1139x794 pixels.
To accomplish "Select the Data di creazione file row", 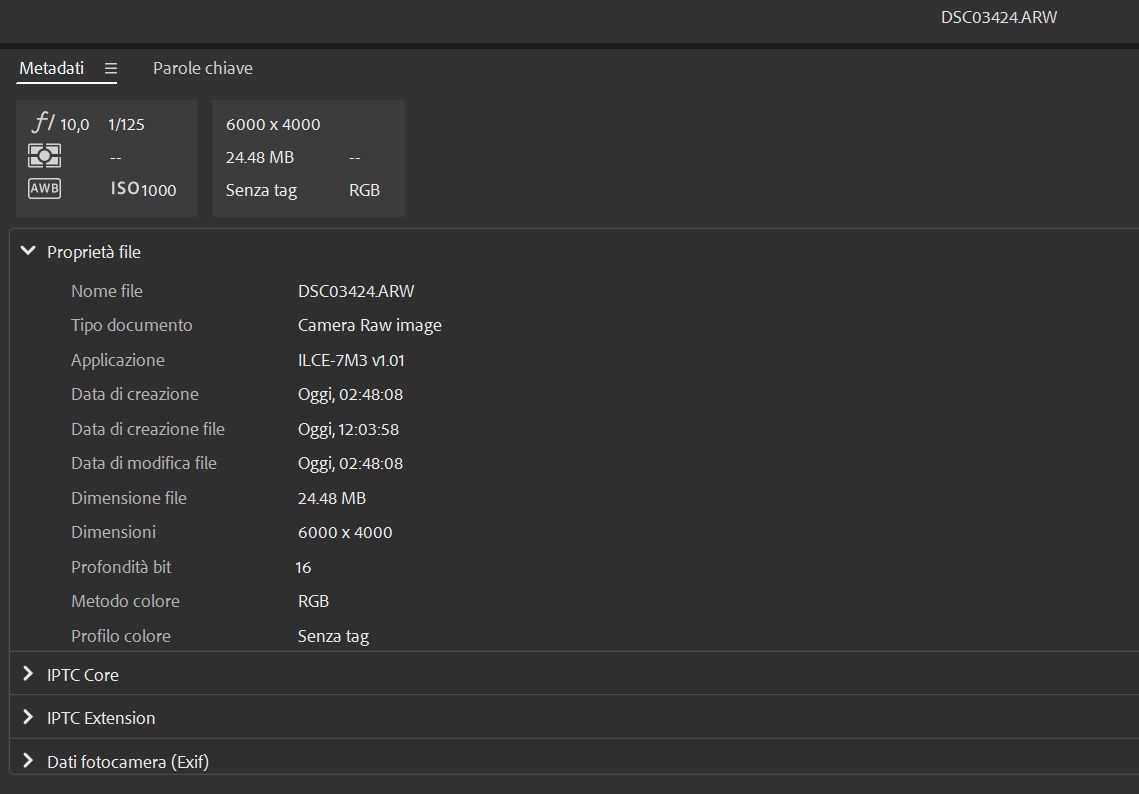I will point(147,429).
